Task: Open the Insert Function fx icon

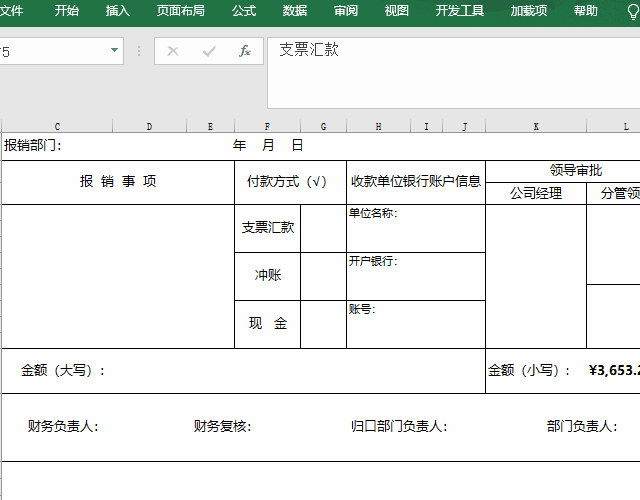Action: 244,51
